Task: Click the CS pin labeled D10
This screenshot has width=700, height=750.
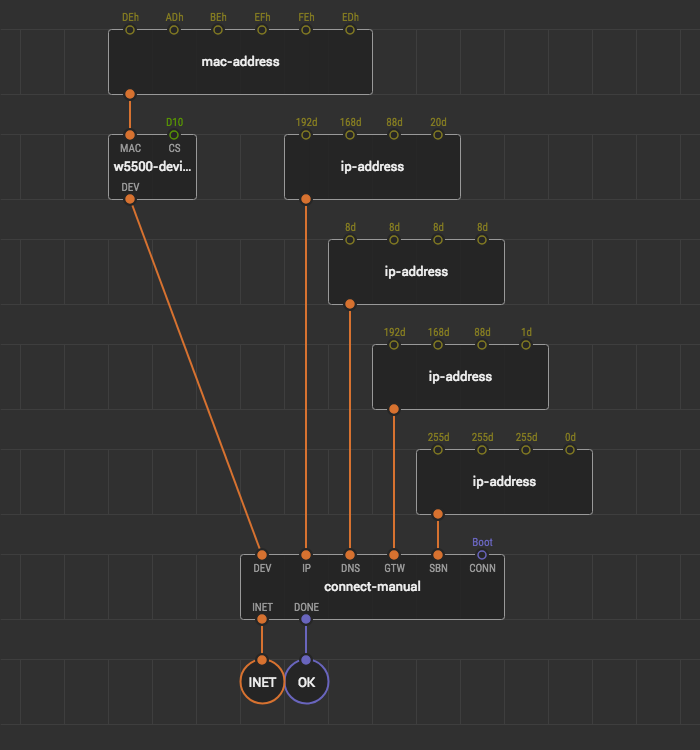Action: (174, 135)
